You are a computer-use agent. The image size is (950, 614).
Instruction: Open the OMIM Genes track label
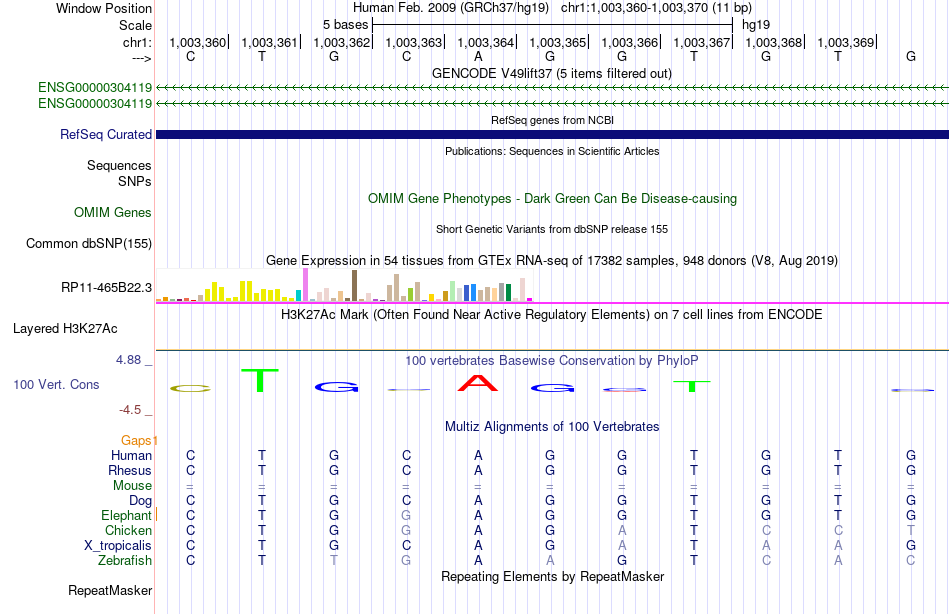pos(113,212)
